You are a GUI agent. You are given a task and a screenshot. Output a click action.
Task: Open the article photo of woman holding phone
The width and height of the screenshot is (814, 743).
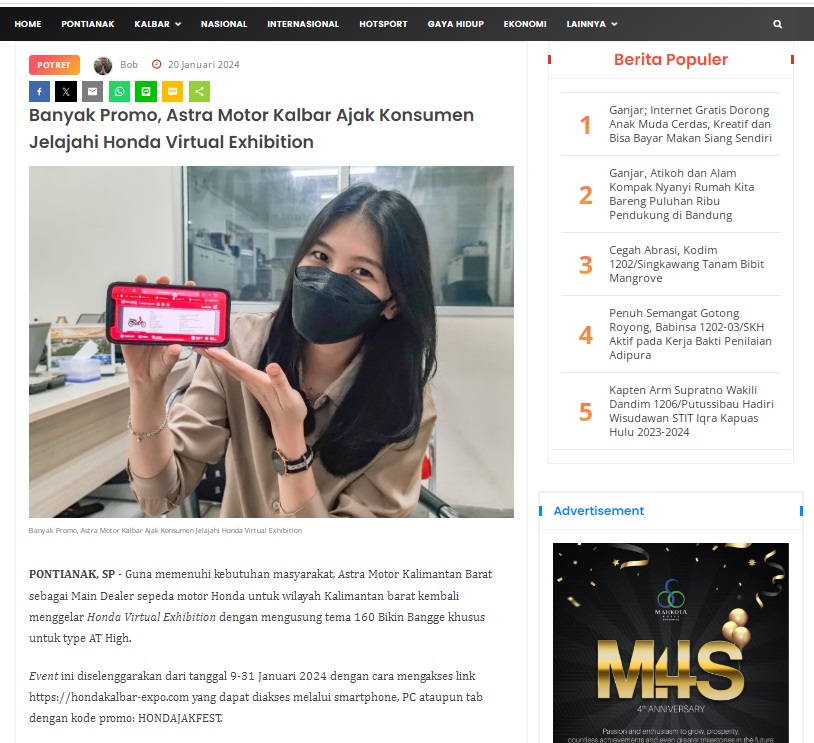tap(272, 342)
